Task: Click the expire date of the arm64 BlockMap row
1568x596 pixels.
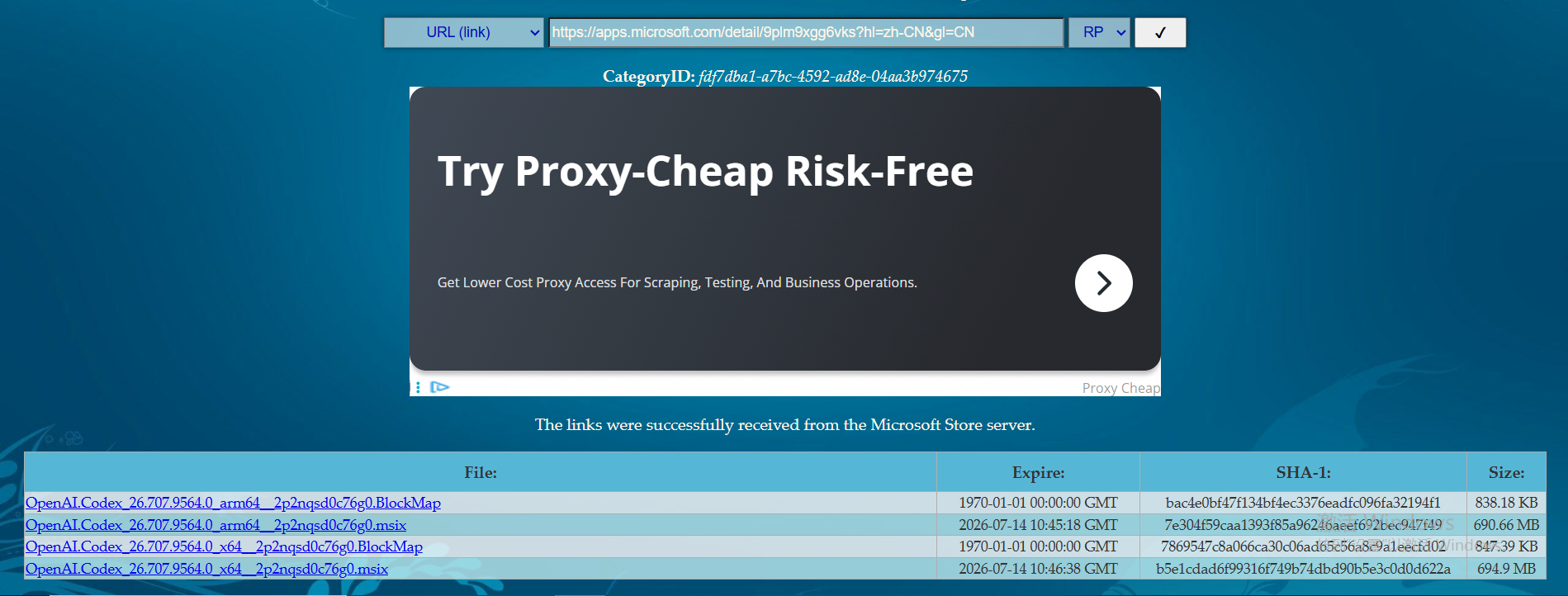Action: click(x=1038, y=503)
